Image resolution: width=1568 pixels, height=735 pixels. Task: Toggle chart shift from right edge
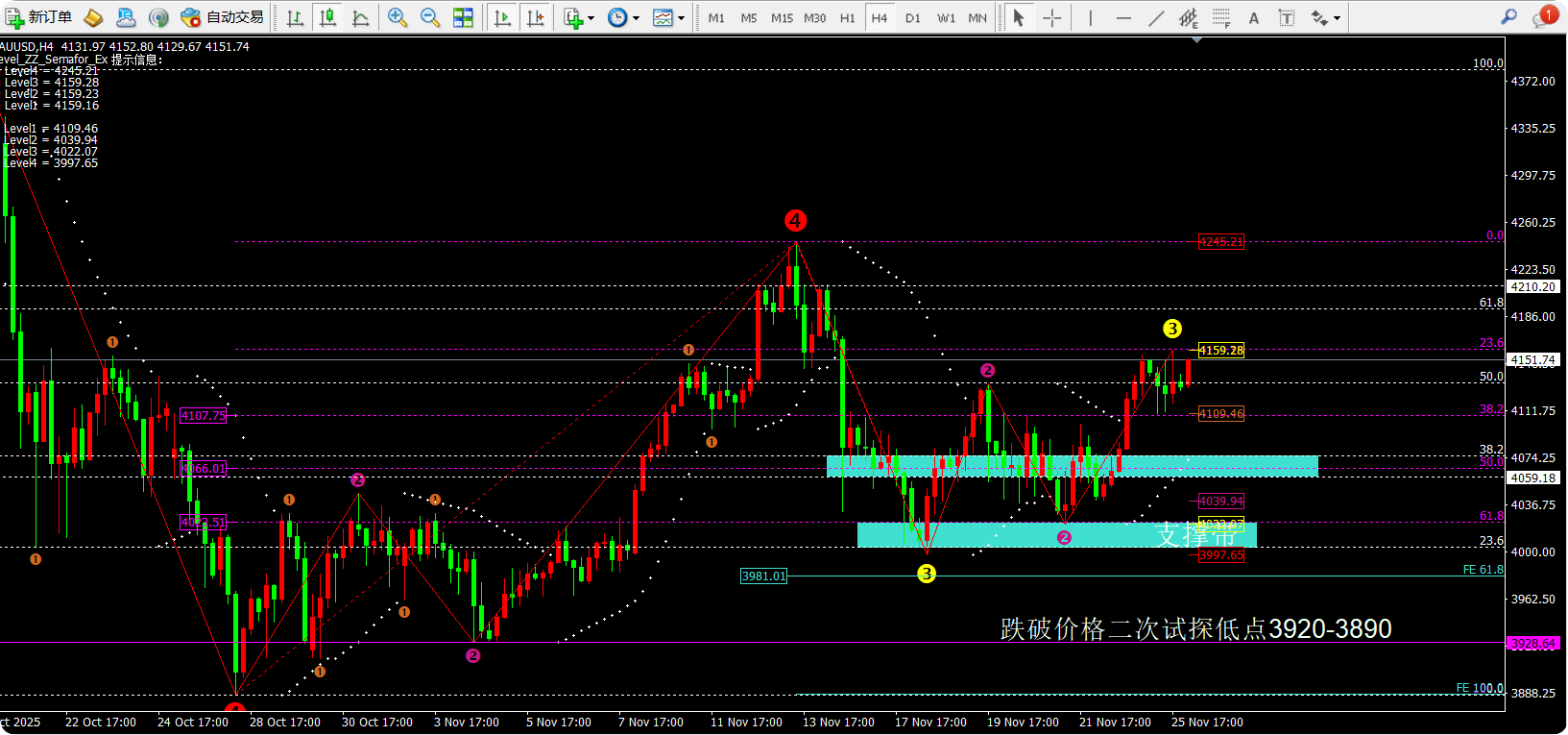click(536, 17)
